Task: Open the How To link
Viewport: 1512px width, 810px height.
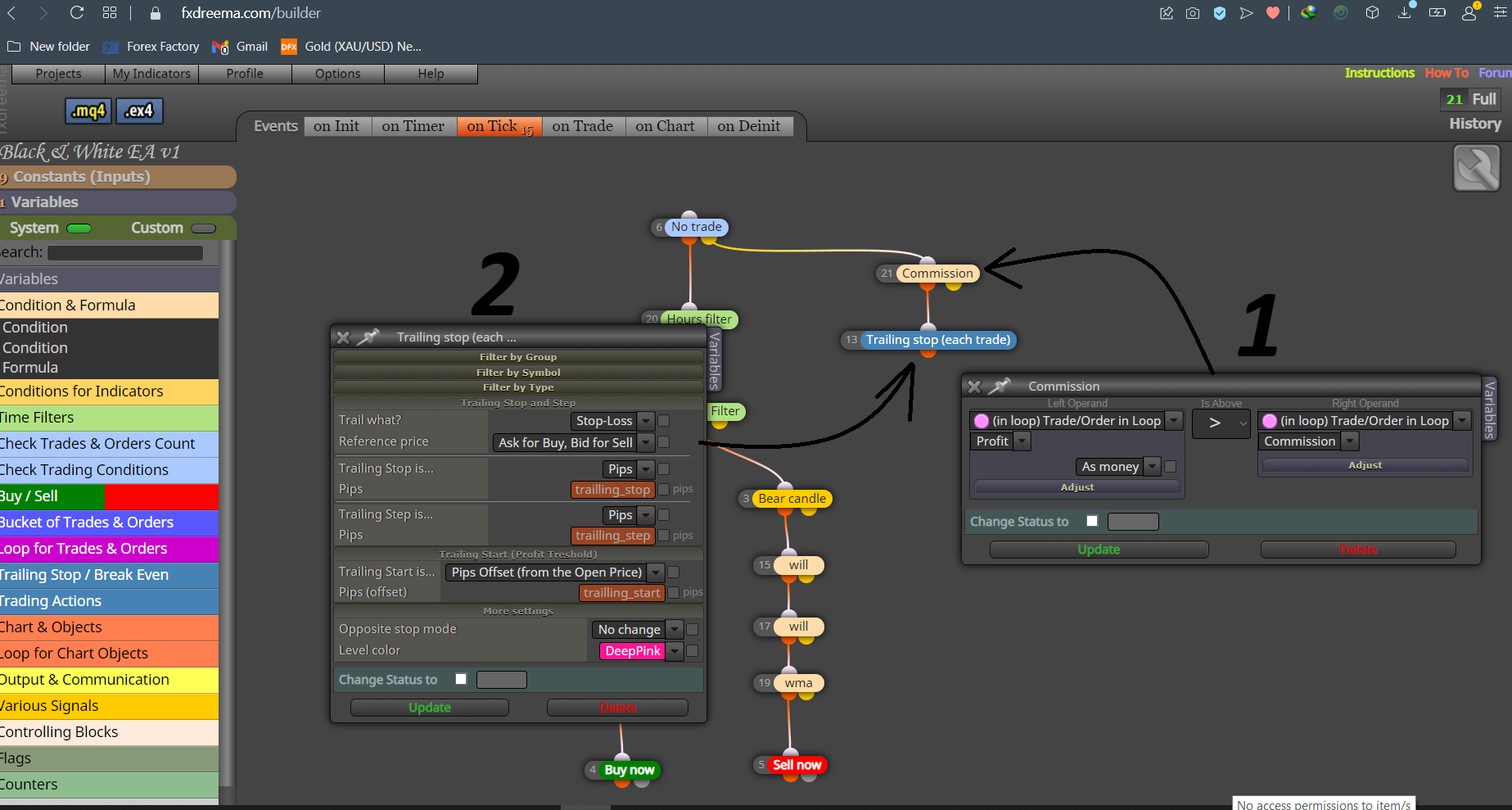Action: point(1447,73)
